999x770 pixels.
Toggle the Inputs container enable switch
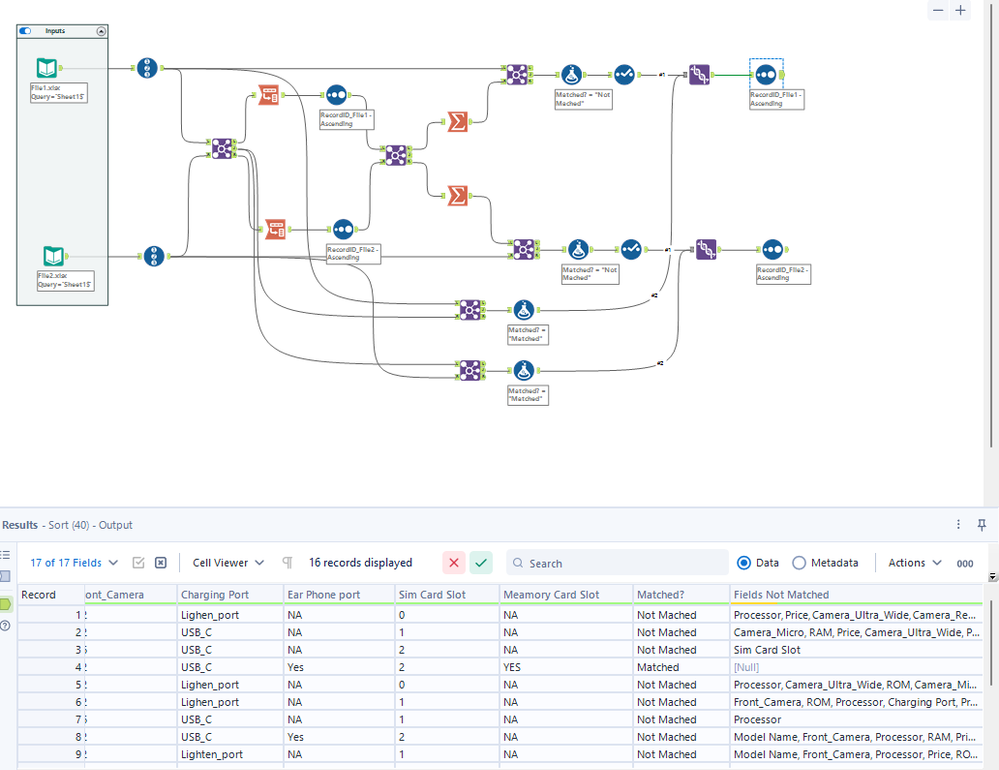[x=25, y=31]
